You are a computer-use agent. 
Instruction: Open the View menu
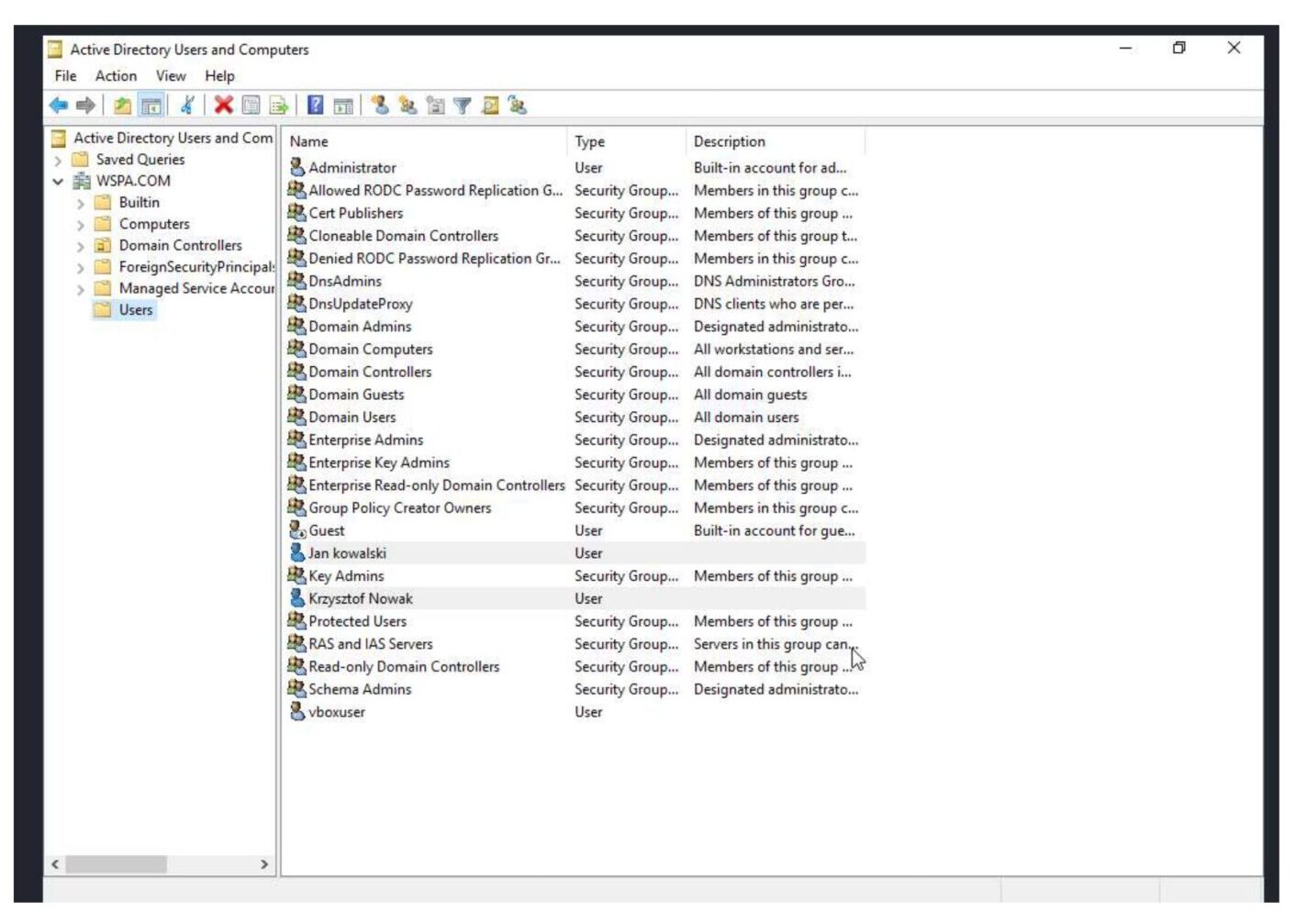point(171,76)
